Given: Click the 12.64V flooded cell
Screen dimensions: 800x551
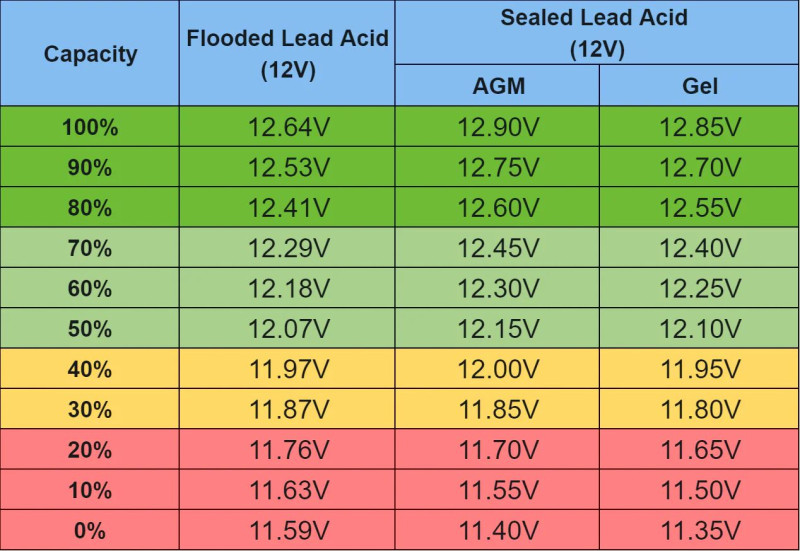Looking at the screenshot, I should coord(288,127).
